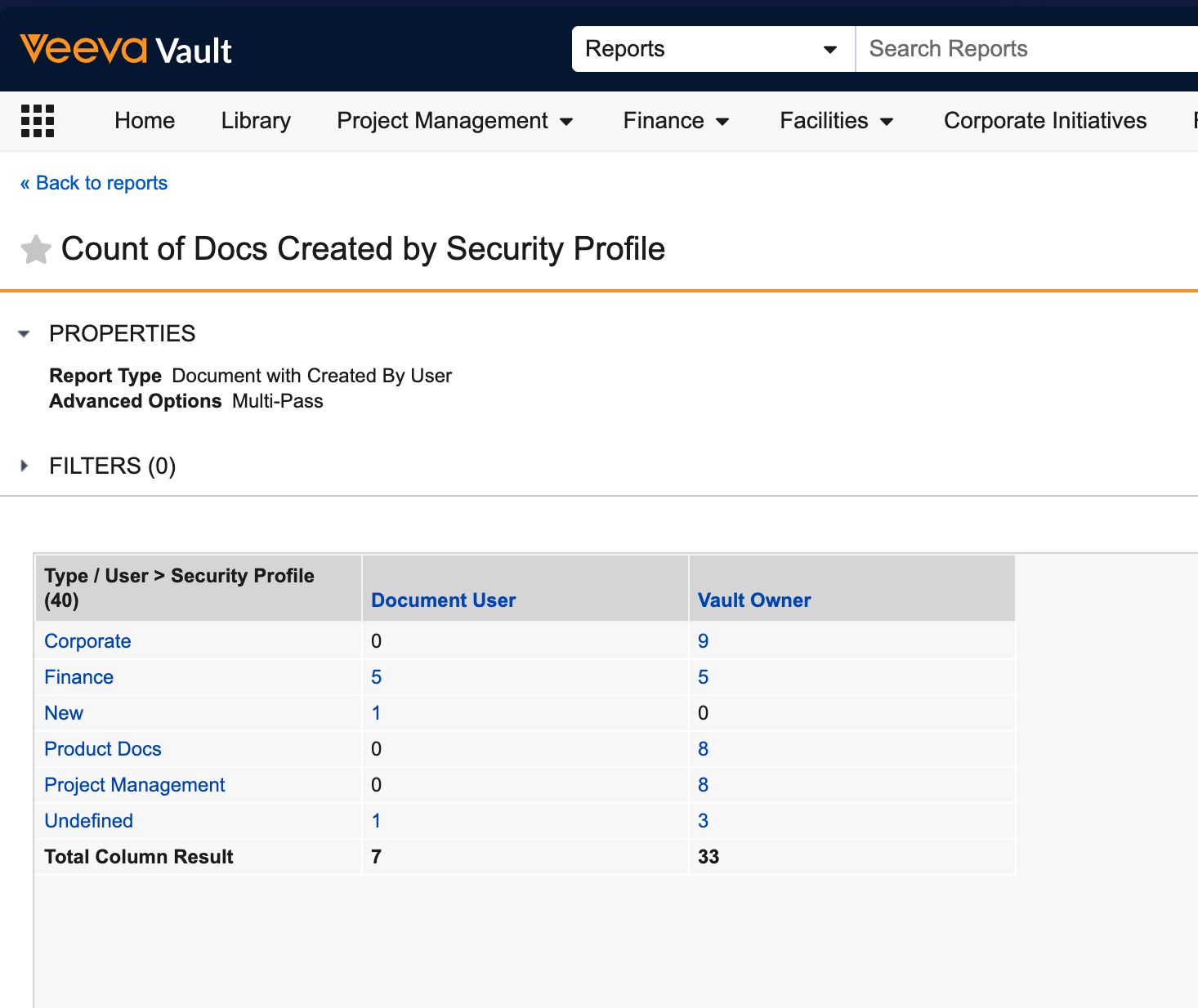Viewport: 1198px width, 1008px height.
Task: Click Vault Owner count 8 for Product Docs
Action: click(x=703, y=749)
